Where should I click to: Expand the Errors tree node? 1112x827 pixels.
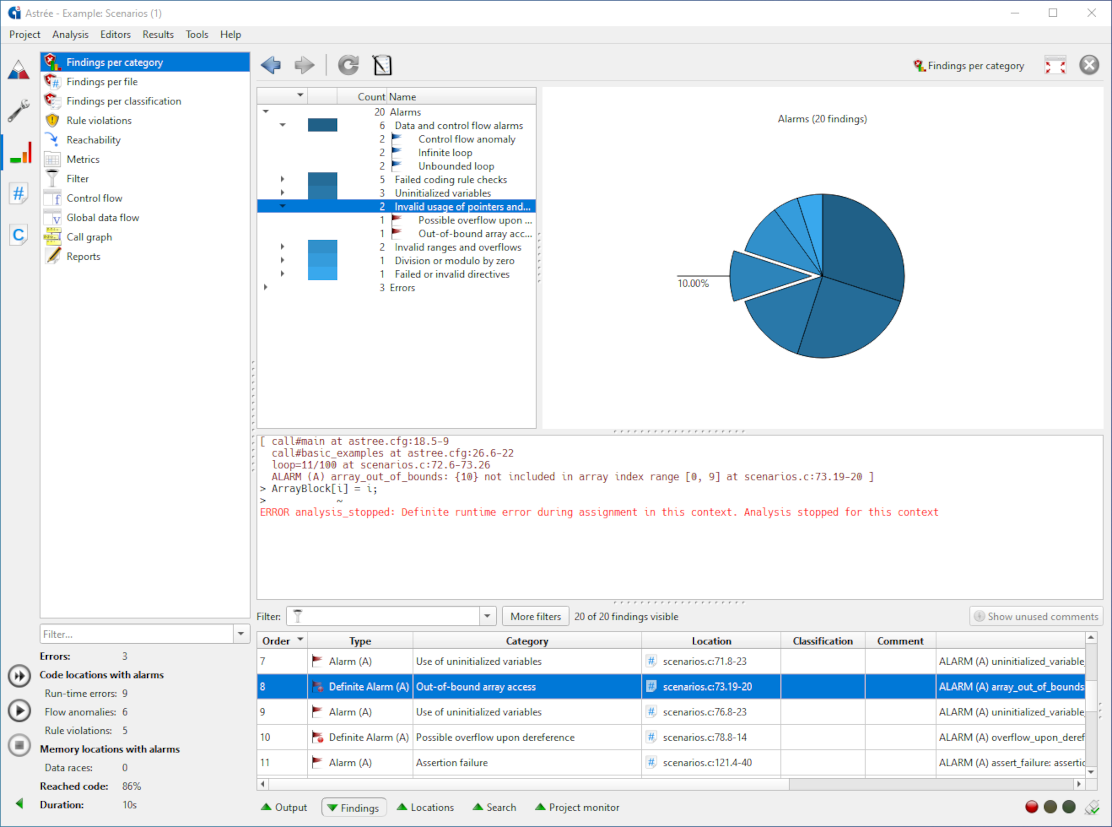click(266, 287)
